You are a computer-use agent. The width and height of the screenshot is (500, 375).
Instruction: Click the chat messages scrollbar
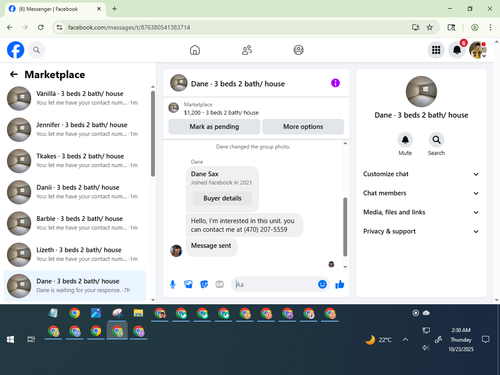pyautogui.click(x=345, y=227)
